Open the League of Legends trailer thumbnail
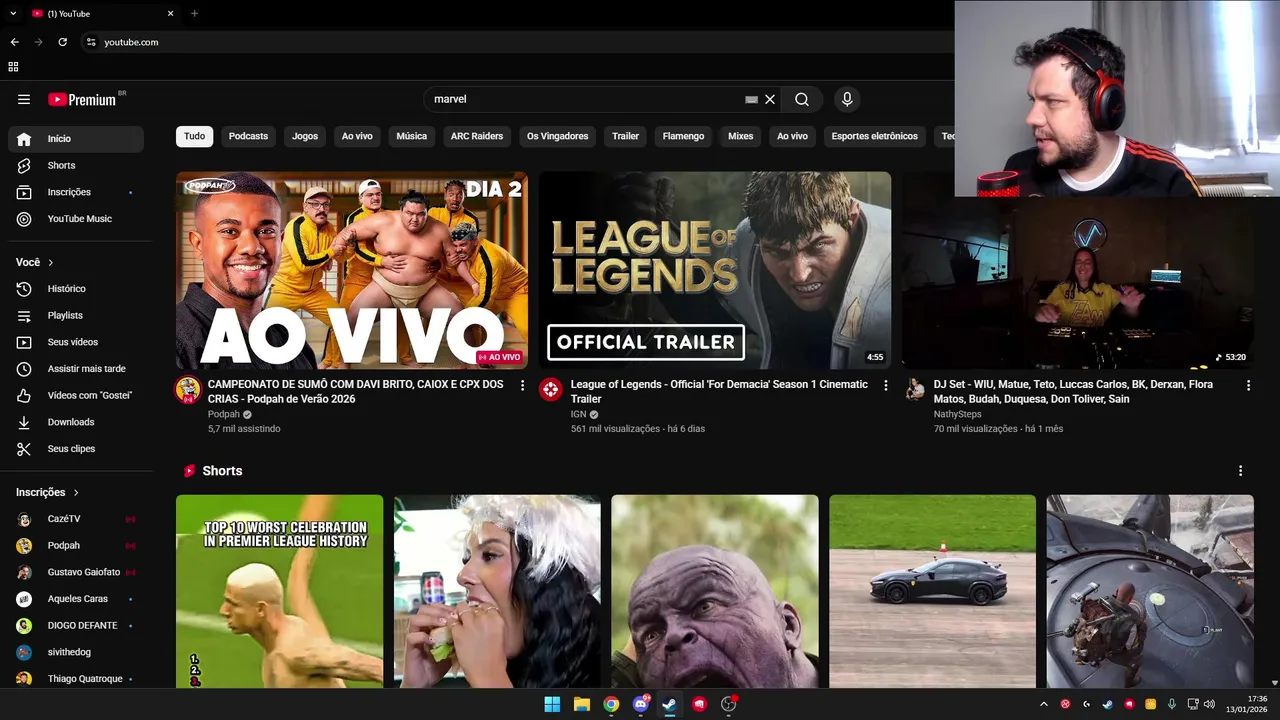 pos(715,270)
